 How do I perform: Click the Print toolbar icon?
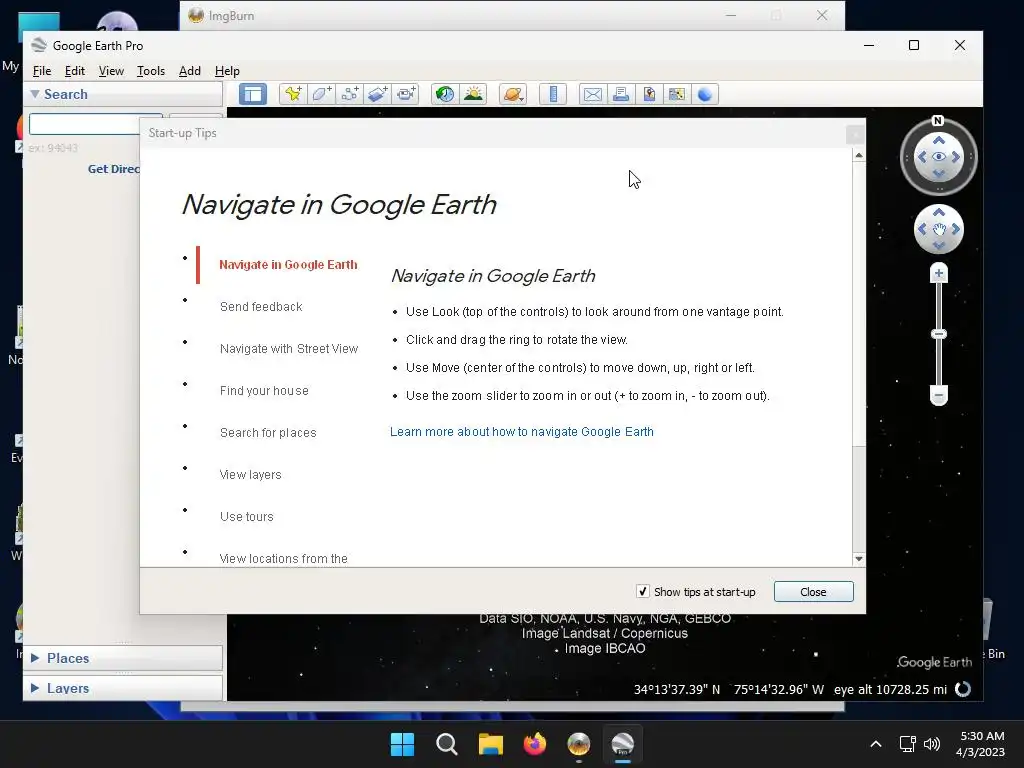tap(620, 94)
